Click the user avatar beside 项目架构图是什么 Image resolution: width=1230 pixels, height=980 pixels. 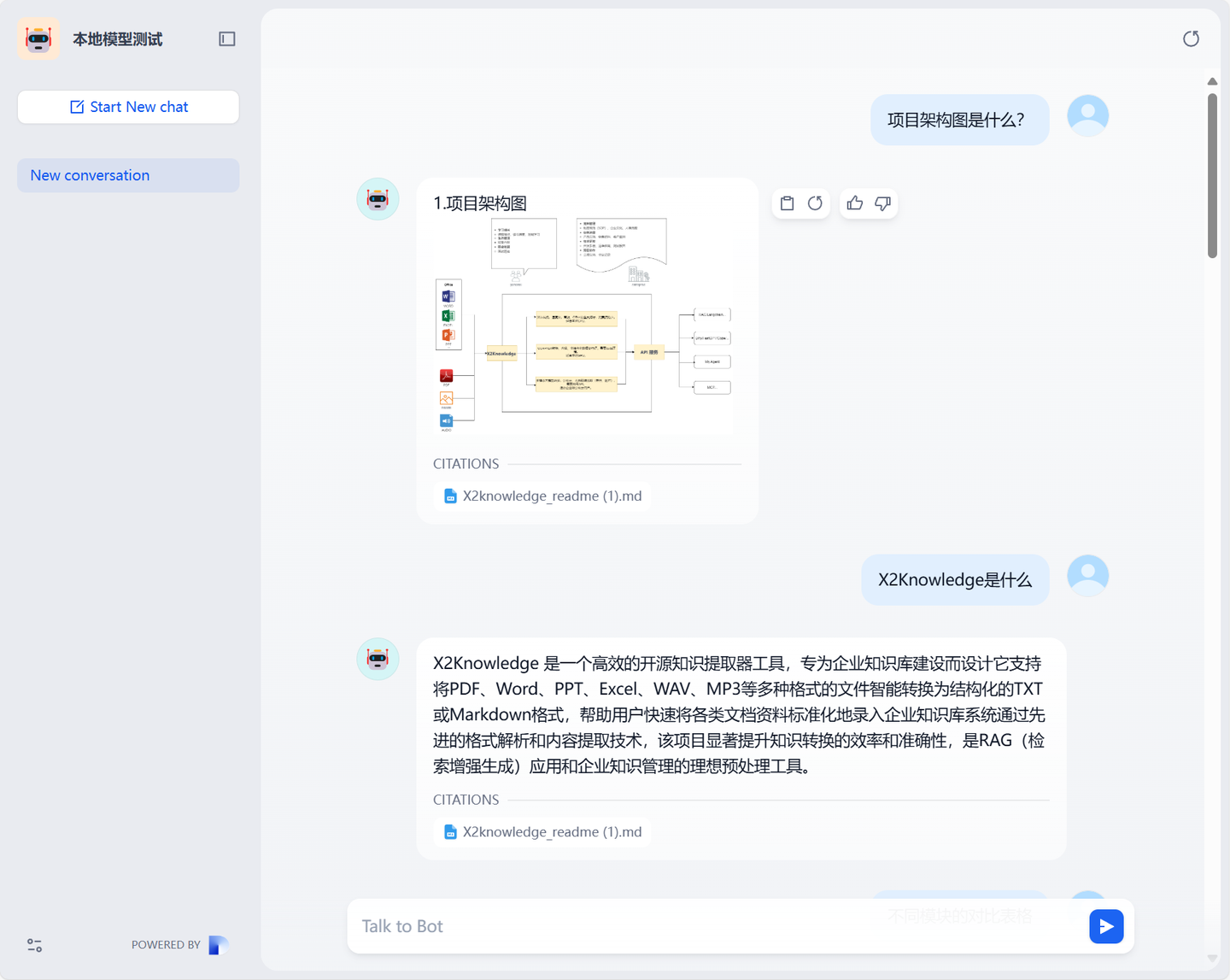click(1087, 115)
